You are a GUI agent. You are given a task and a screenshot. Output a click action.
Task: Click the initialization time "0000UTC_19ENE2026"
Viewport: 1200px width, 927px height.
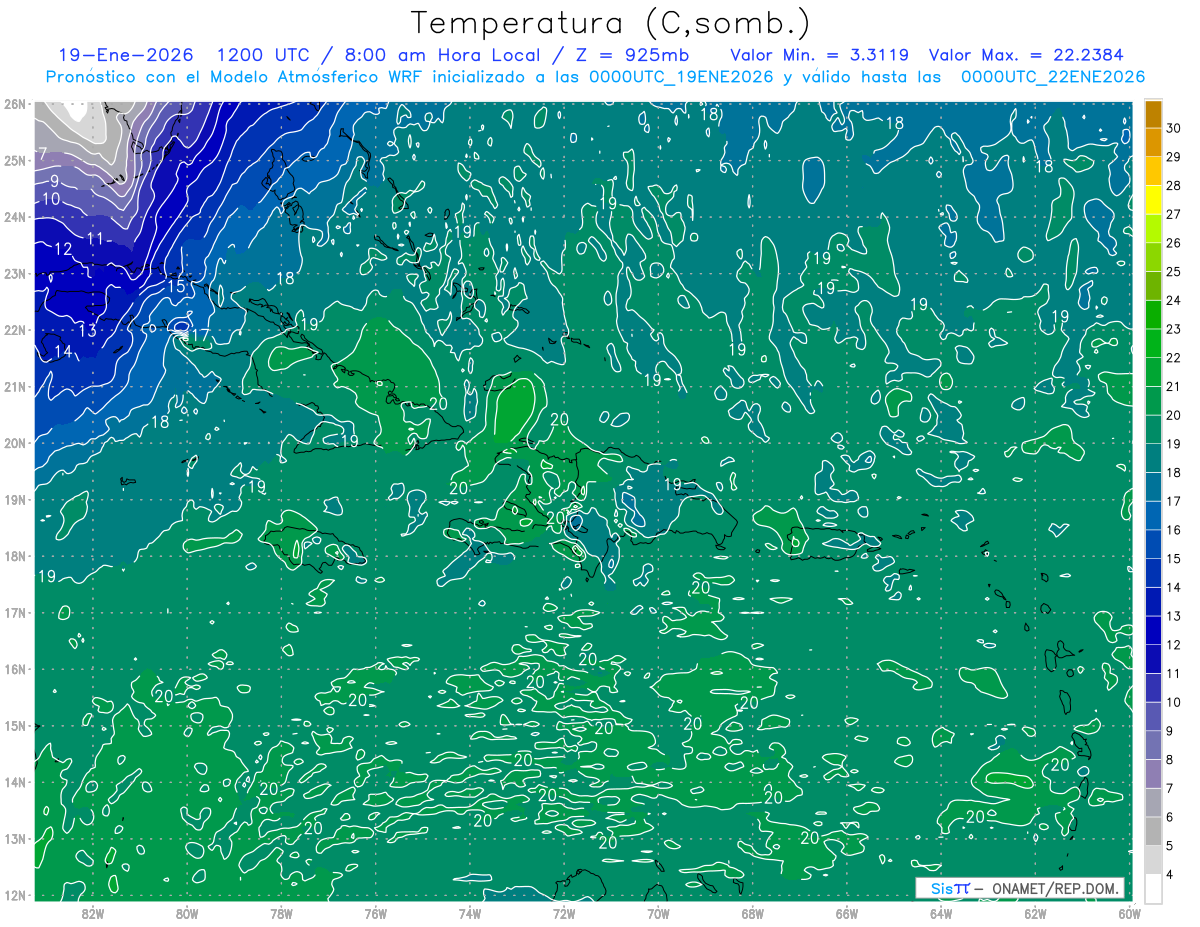click(x=681, y=77)
